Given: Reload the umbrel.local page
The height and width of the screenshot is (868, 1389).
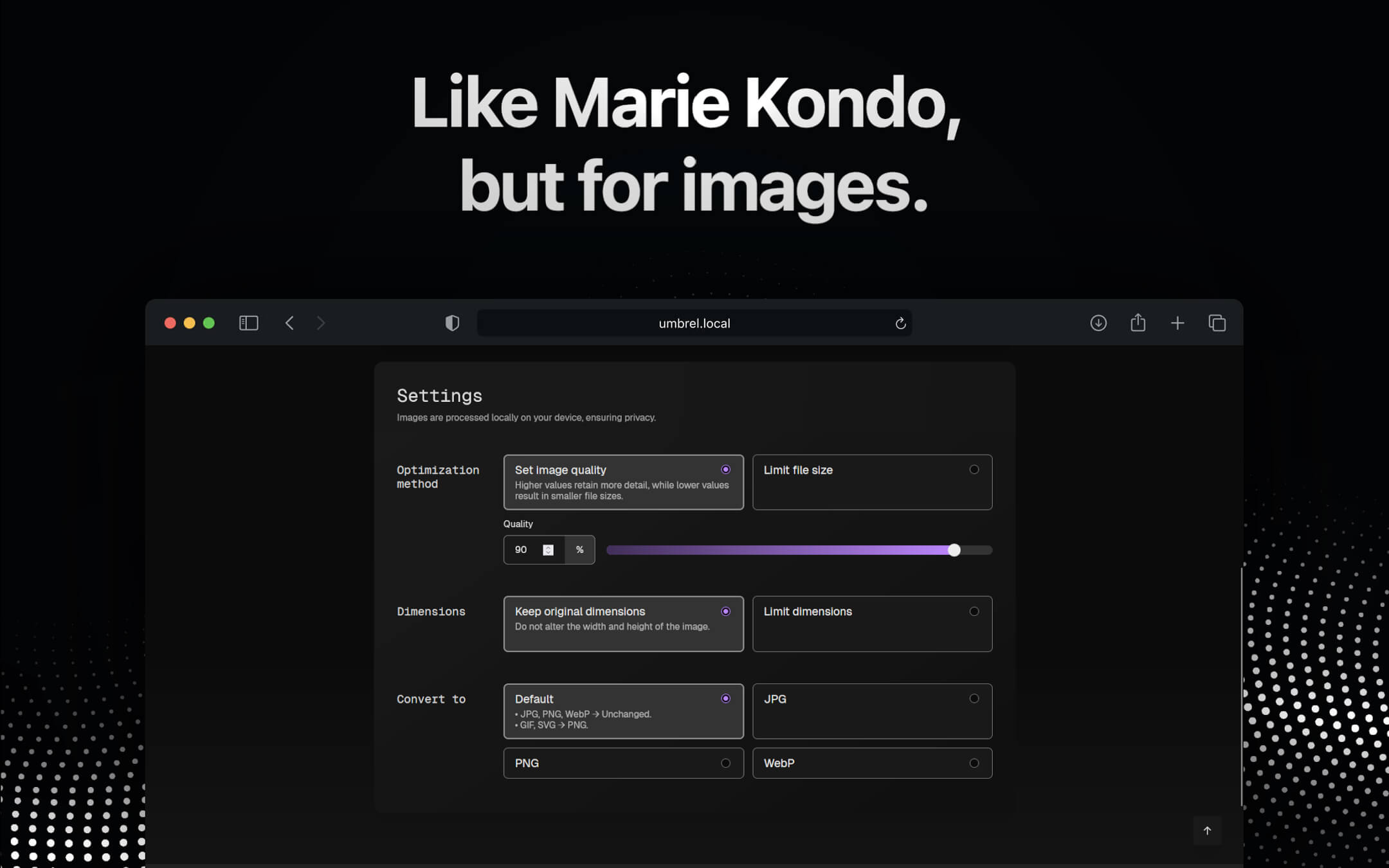Looking at the screenshot, I should point(900,323).
